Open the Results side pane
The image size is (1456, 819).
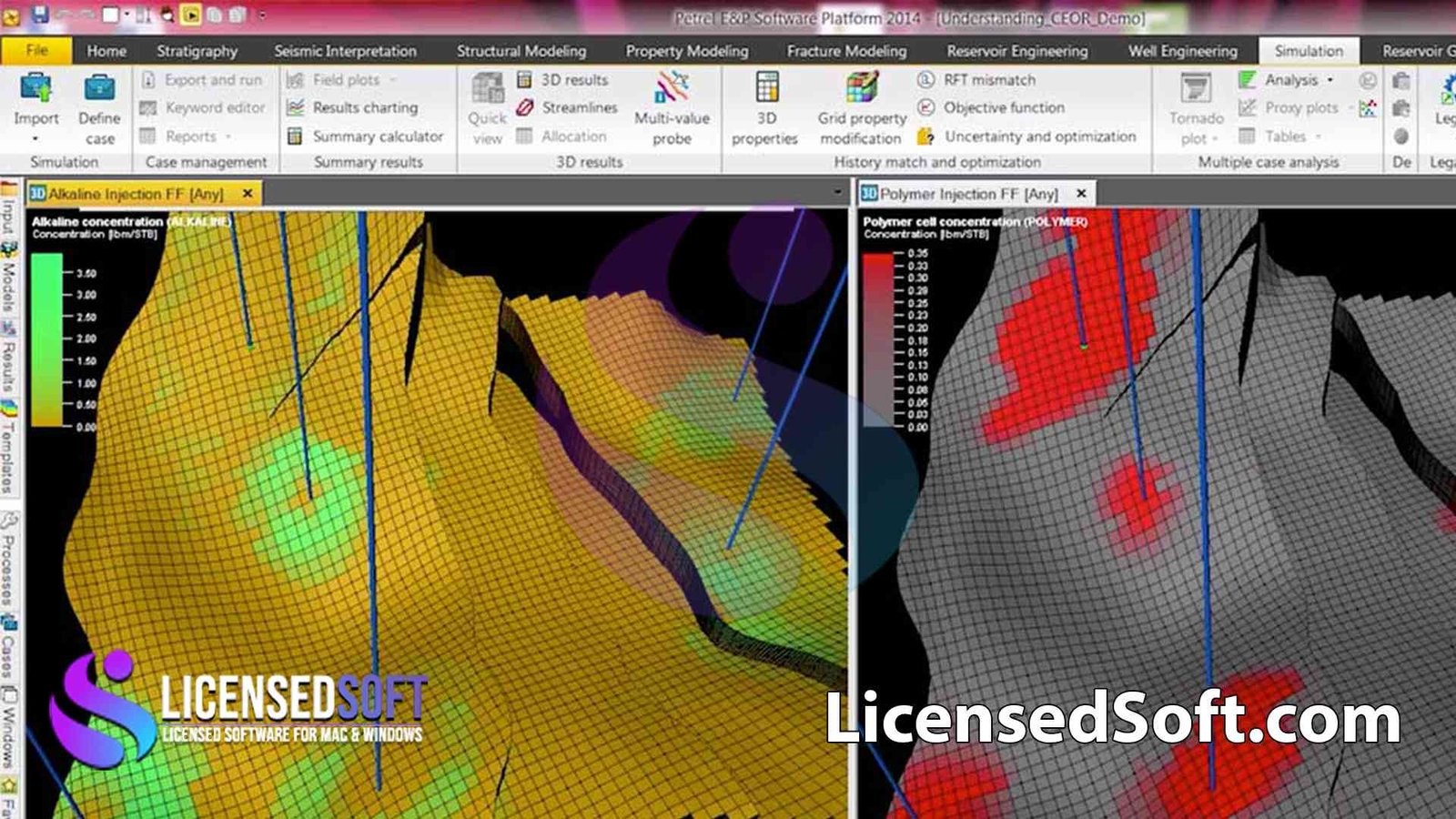8,358
